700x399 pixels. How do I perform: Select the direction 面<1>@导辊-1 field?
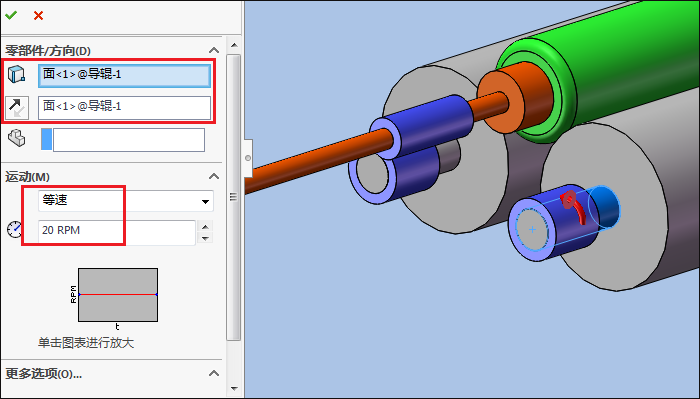[x=124, y=108]
